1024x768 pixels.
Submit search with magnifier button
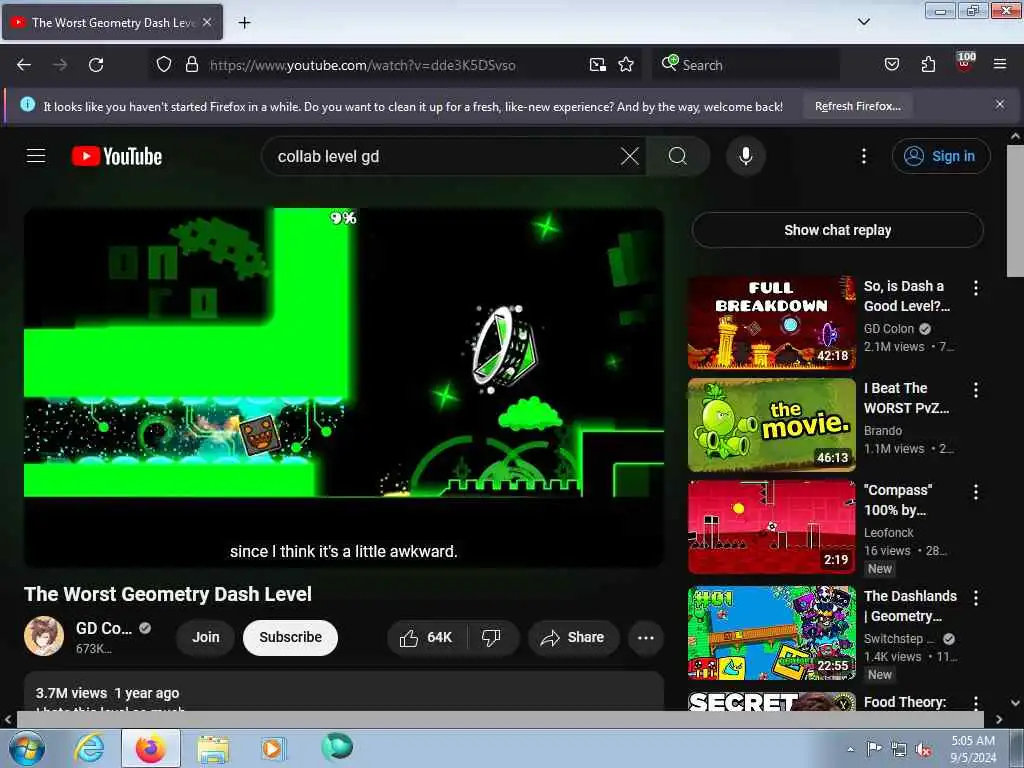(x=677, y=157)
